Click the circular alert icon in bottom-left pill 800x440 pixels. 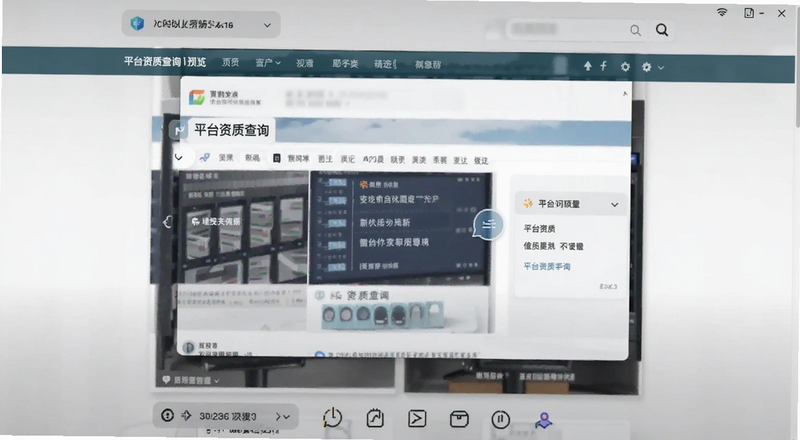pyautogui.click(x=167, y=415)
